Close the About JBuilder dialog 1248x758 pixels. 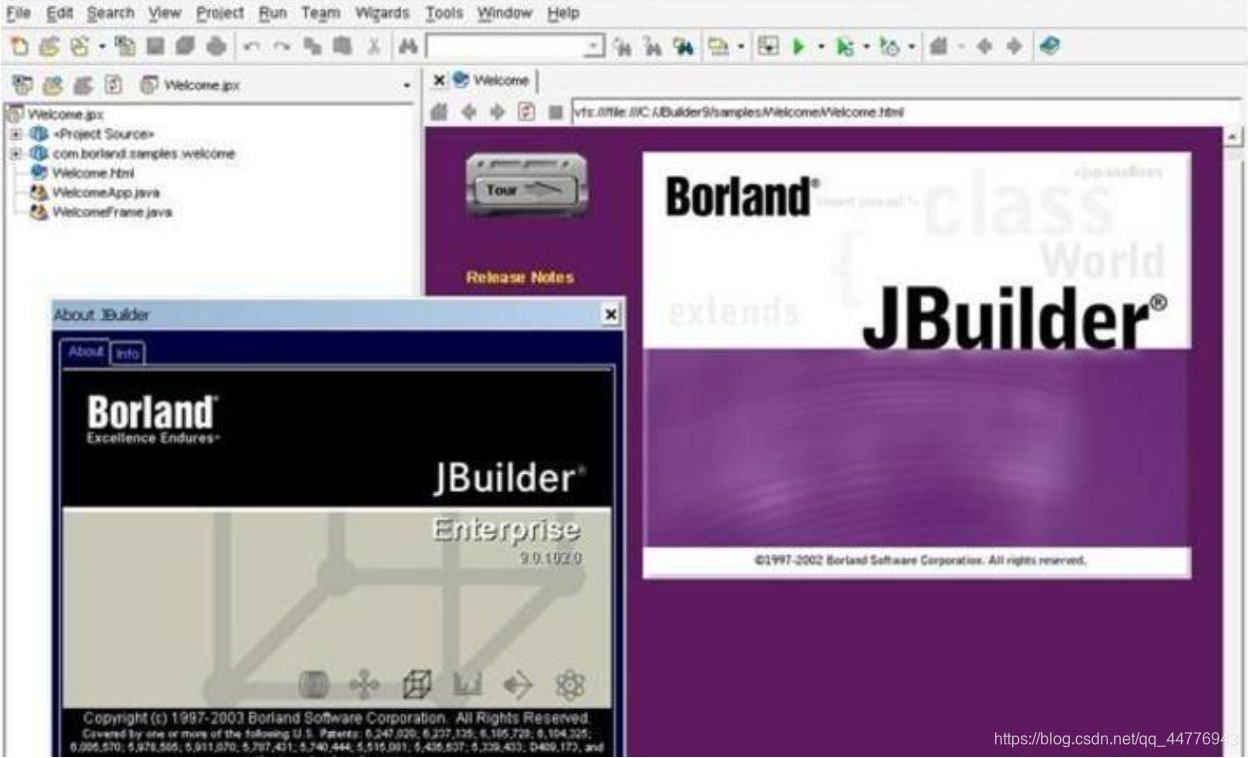click(x=611, y=315)
